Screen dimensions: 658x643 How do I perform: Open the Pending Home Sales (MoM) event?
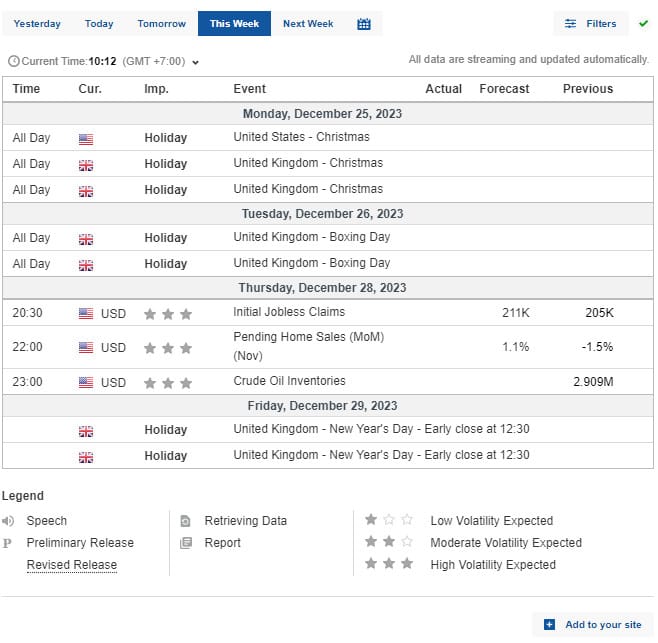tap(308, 337)
